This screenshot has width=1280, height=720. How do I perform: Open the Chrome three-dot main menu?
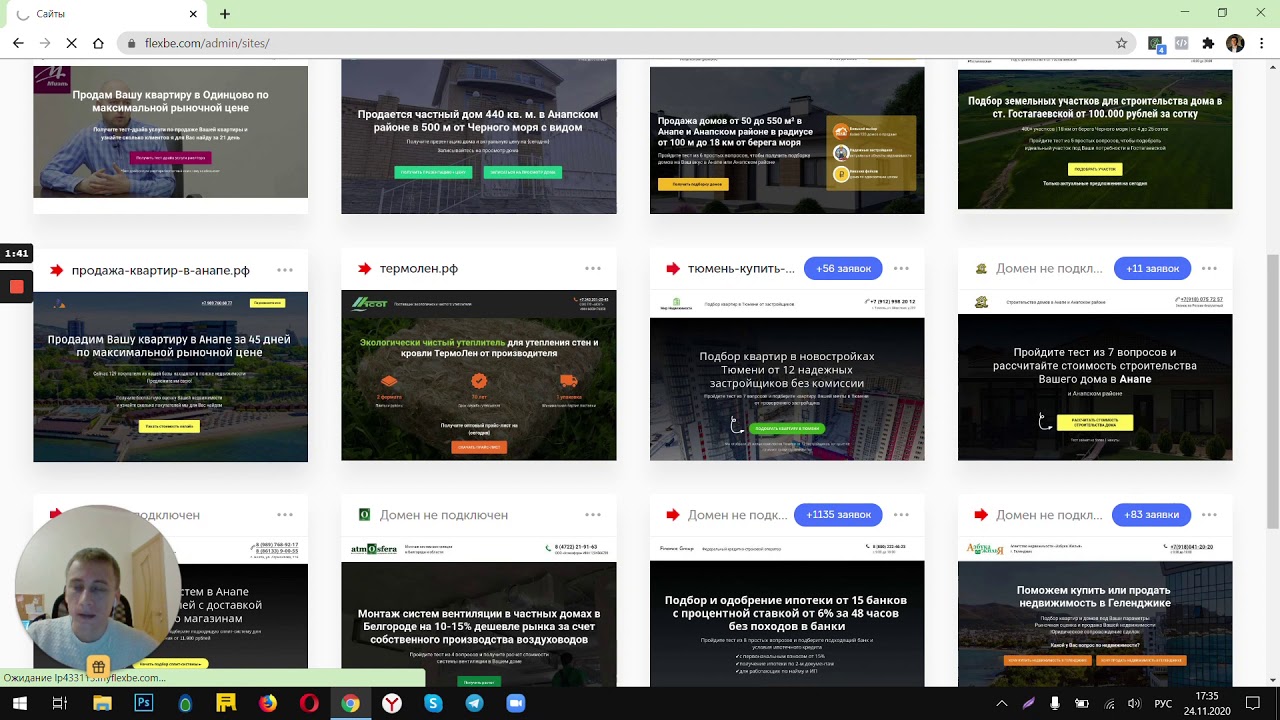tap(1262, 43)
